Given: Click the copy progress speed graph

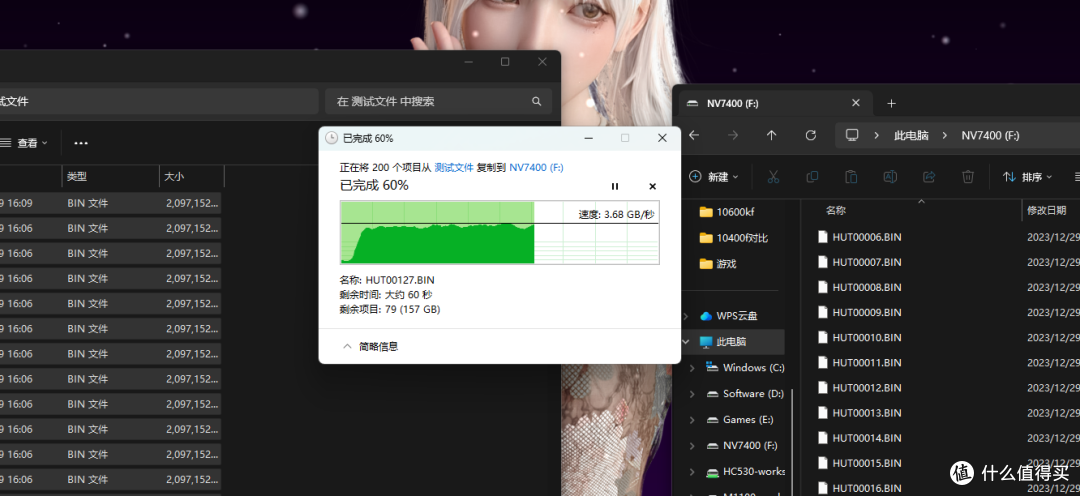Looking at the screenshot, I should click(x=499, y=232).
